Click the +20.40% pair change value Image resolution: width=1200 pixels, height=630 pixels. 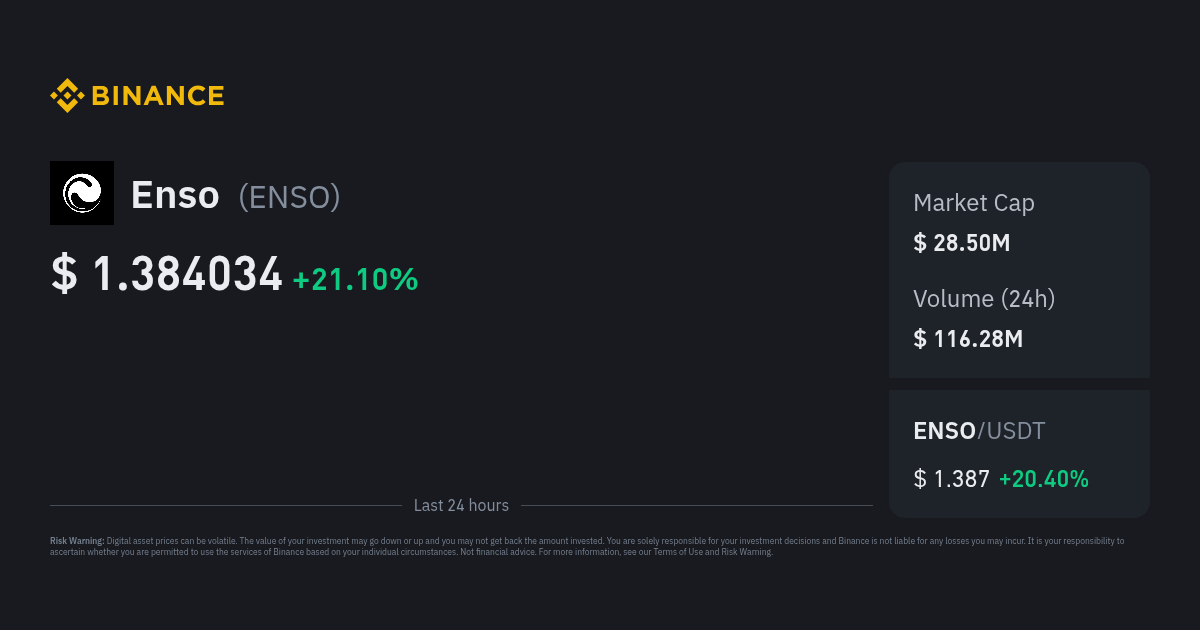pyautogui.click(x=1043, y=479)
